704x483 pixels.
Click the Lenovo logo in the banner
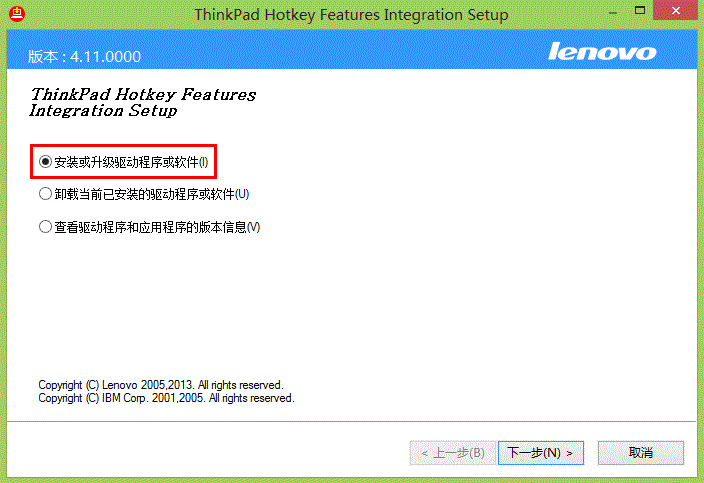tap(602, 51)
